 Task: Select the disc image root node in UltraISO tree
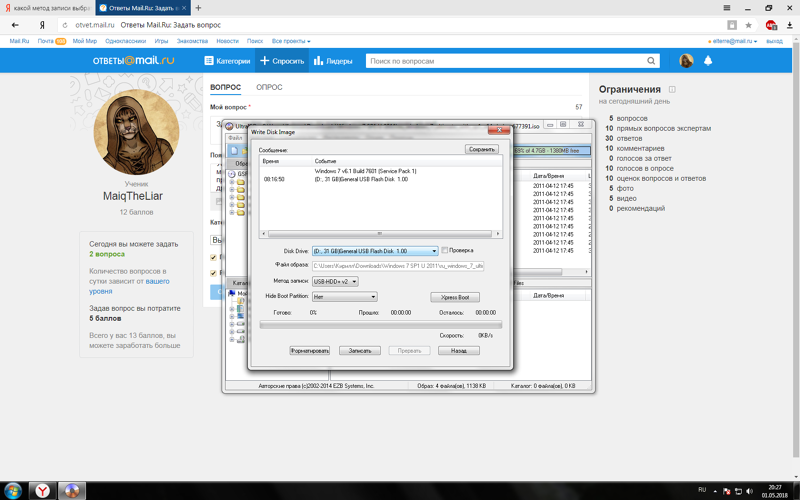tap(232, 174)
